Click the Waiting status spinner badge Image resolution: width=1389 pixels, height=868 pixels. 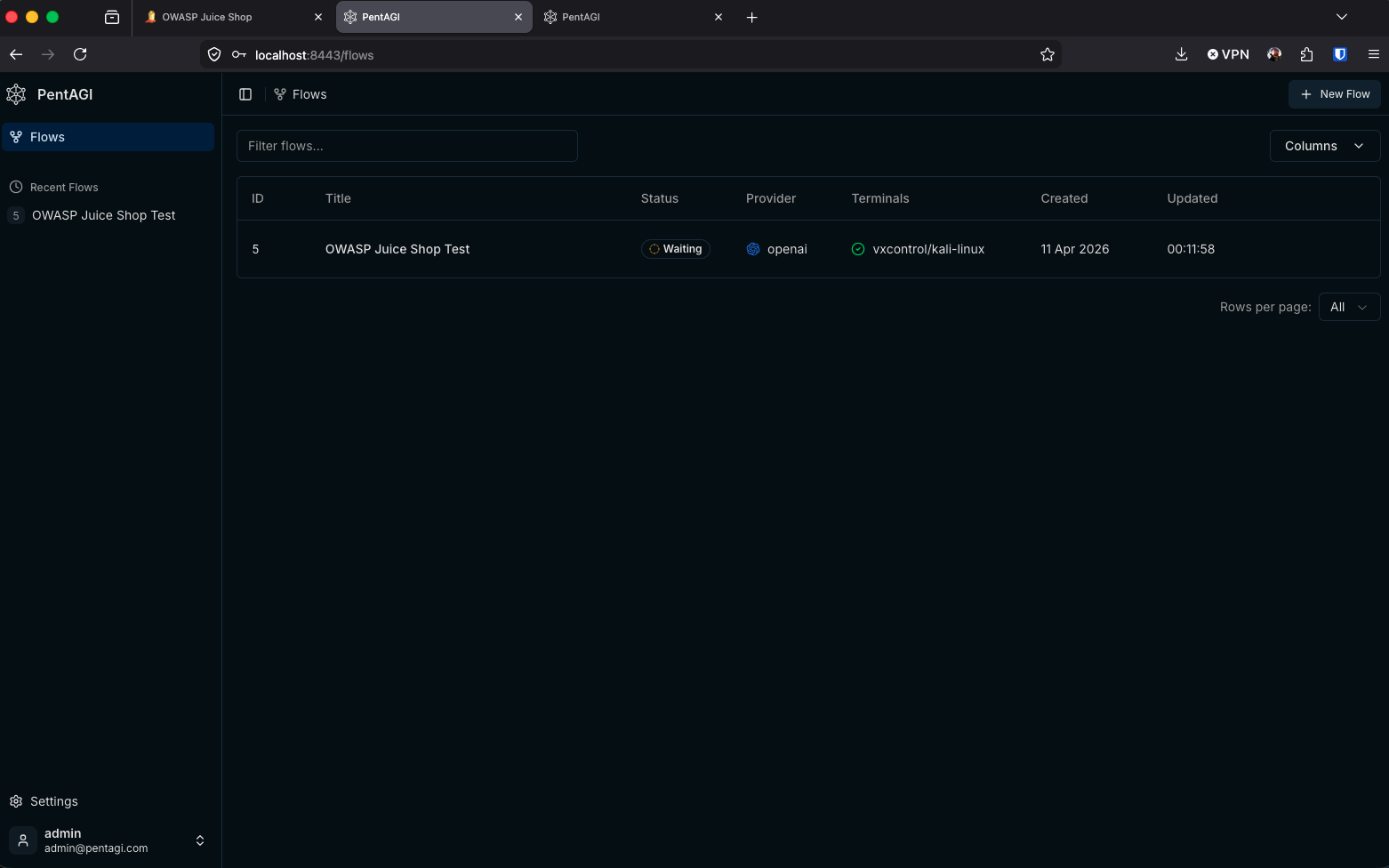(x=676, y=249)
